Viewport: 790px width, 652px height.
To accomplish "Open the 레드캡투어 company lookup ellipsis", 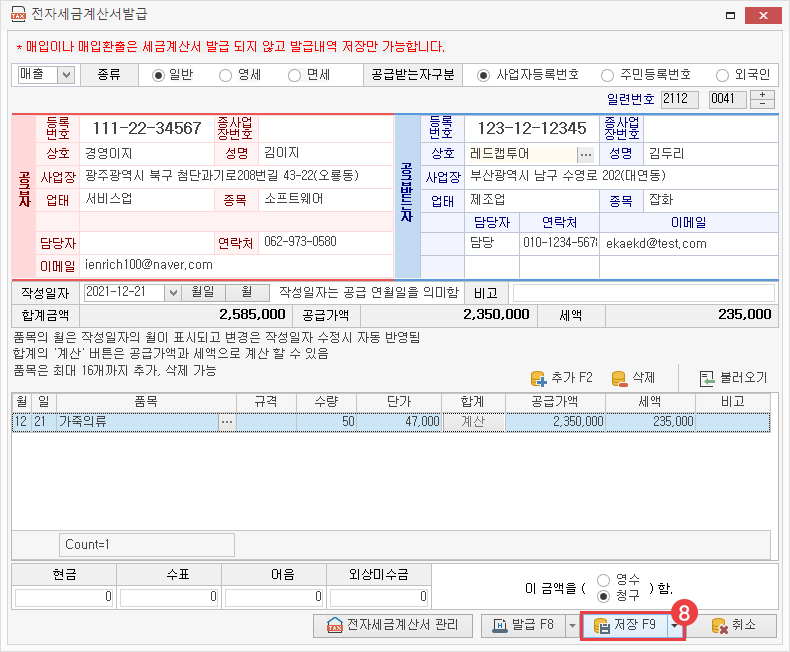I will [x=585, y=155].
